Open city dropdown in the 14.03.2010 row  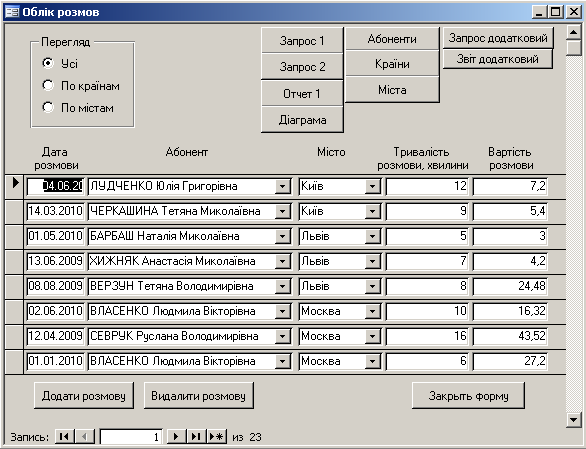373,211
